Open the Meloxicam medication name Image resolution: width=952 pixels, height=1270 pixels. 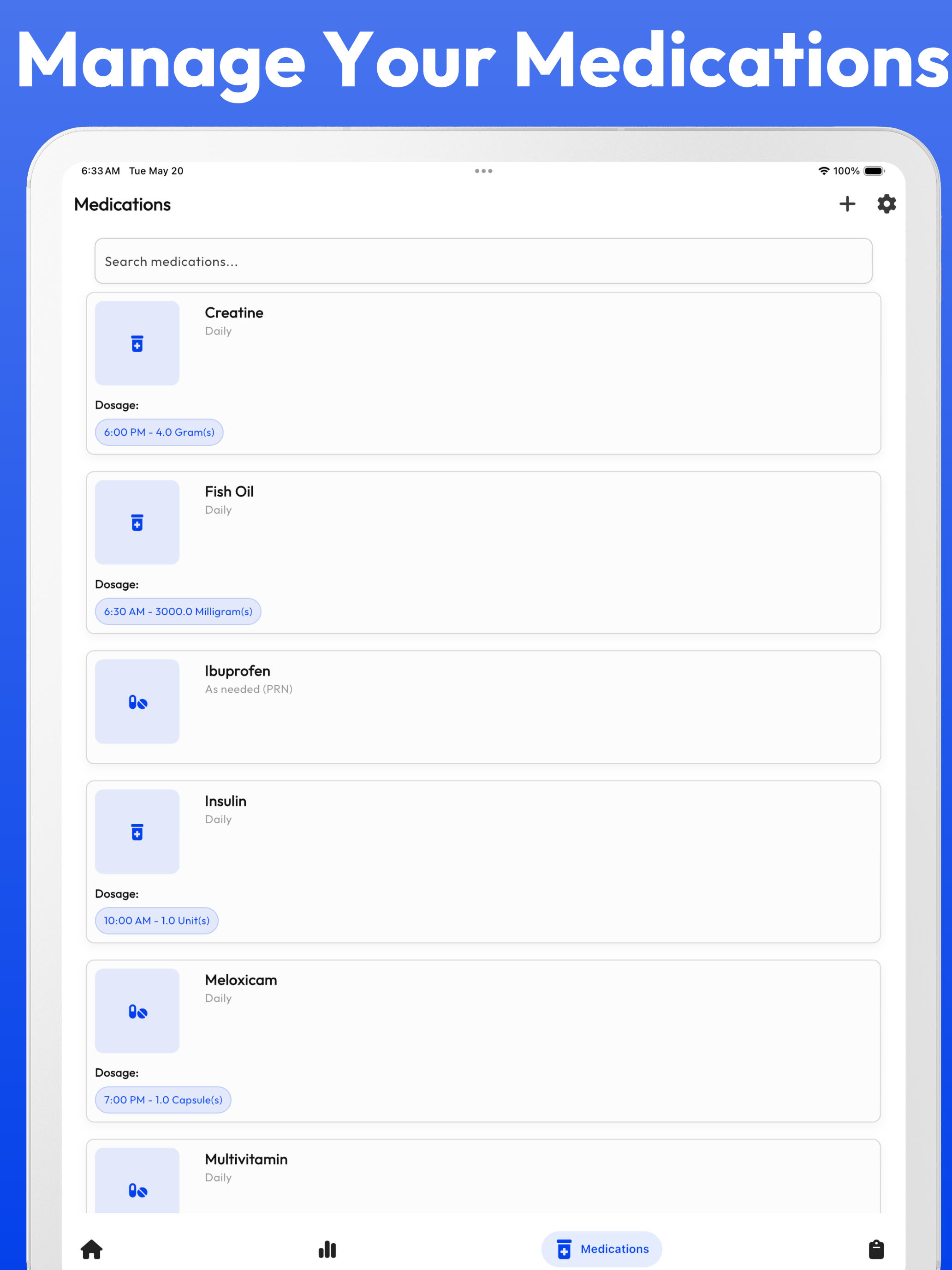[x=241, y=981]
